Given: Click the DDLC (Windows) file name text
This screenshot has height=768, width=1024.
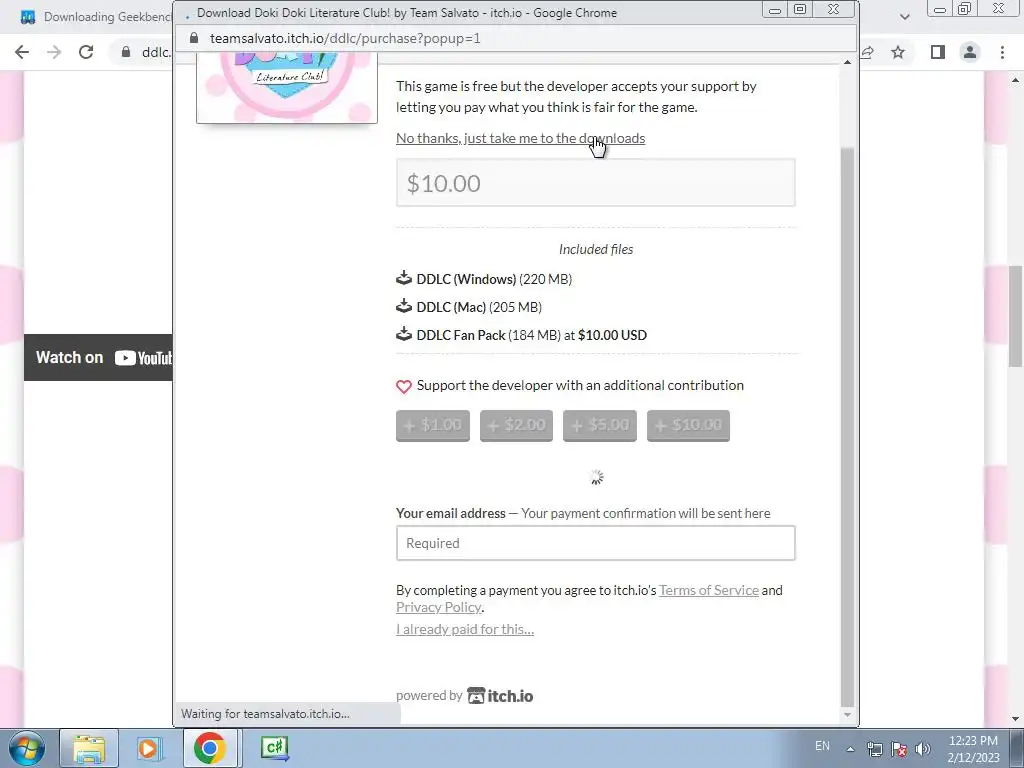Looking at the screenshot, I should click(466, 279).
